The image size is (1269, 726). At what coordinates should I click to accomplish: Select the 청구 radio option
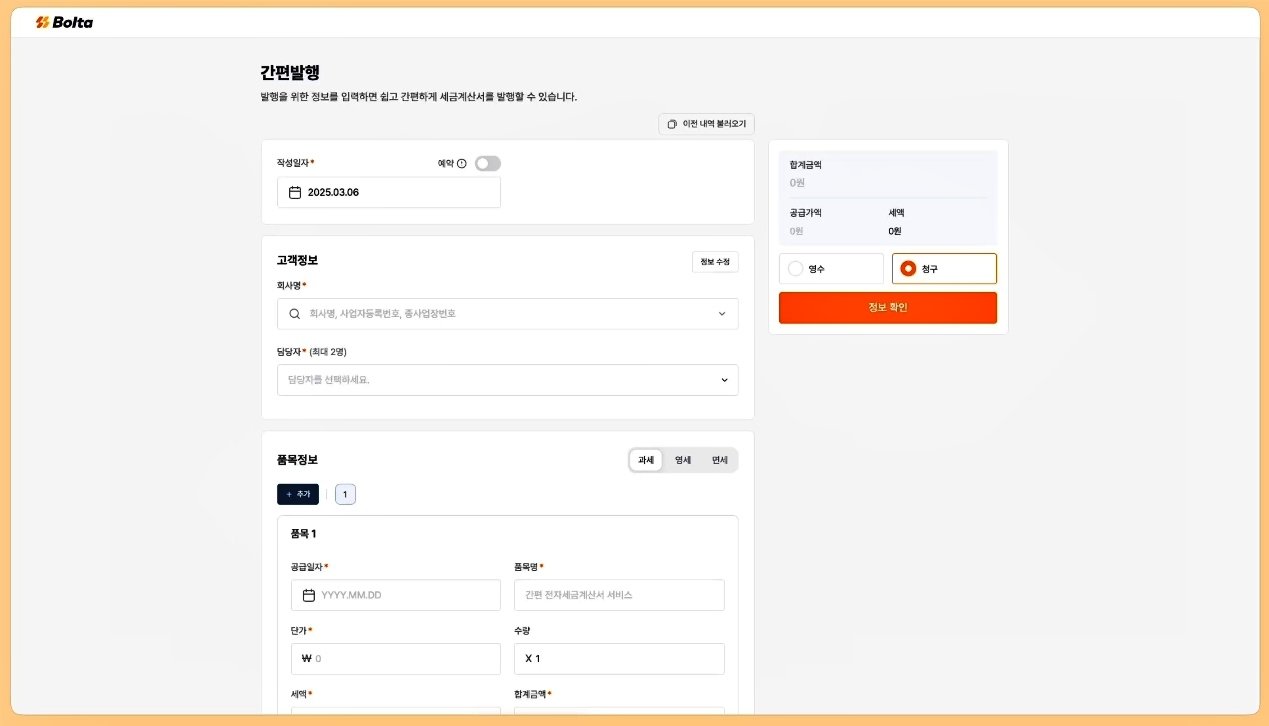(908, 269)
